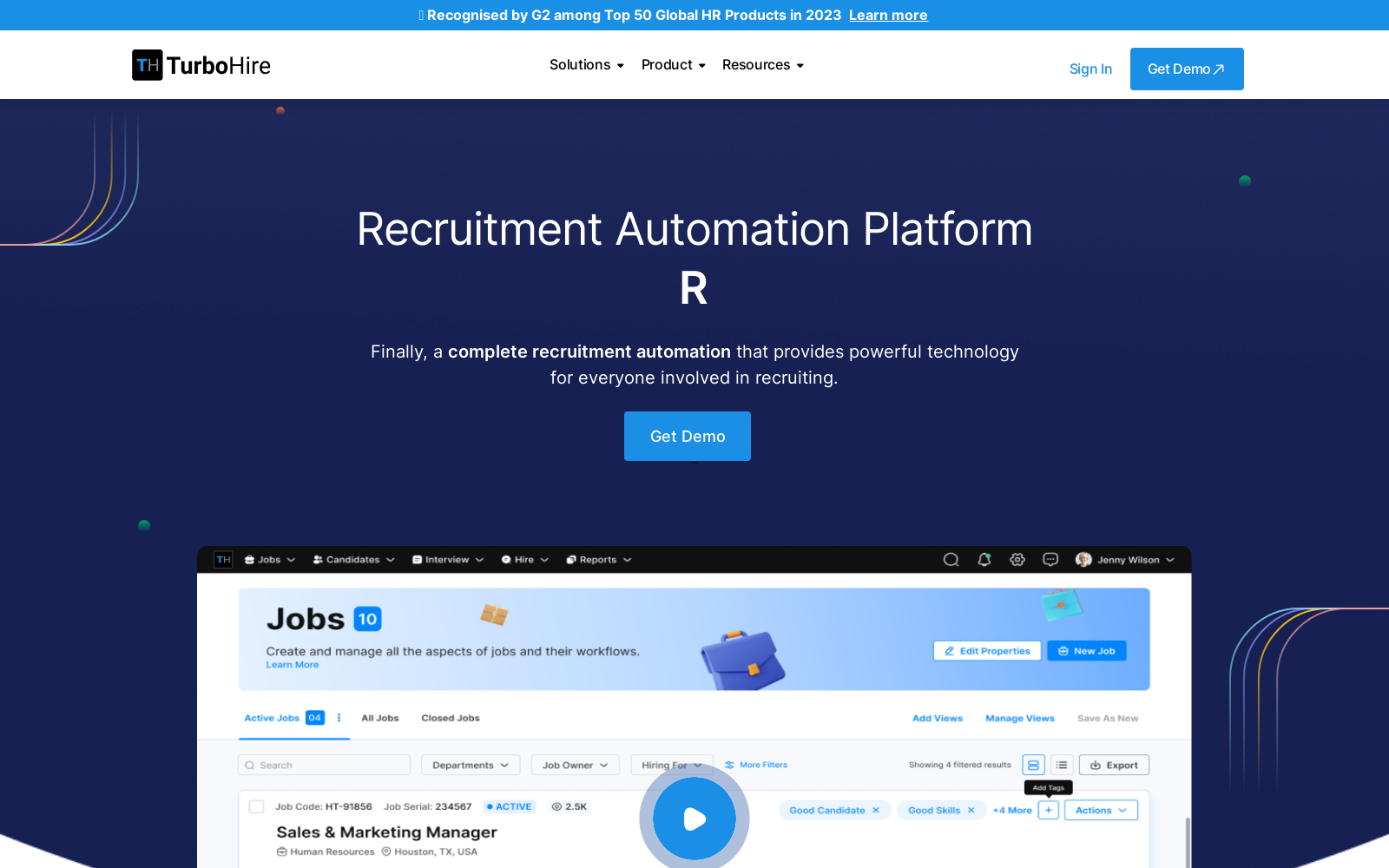The height and width of the screenshot is (868, 1389).
Task: Click the Sales & Marketing Manager job title
Action: 387,832
